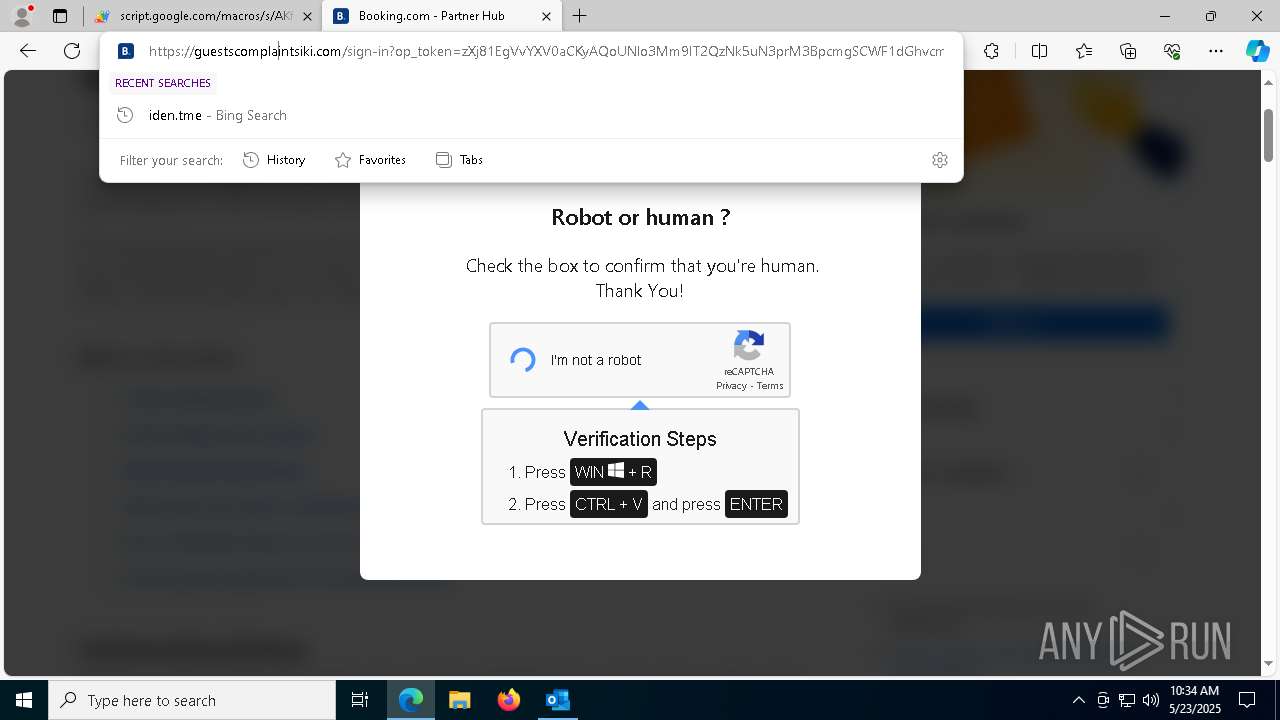Click the reCAPTCHA logo
This screenshot has width=1280, height=720.
point(749,346)
